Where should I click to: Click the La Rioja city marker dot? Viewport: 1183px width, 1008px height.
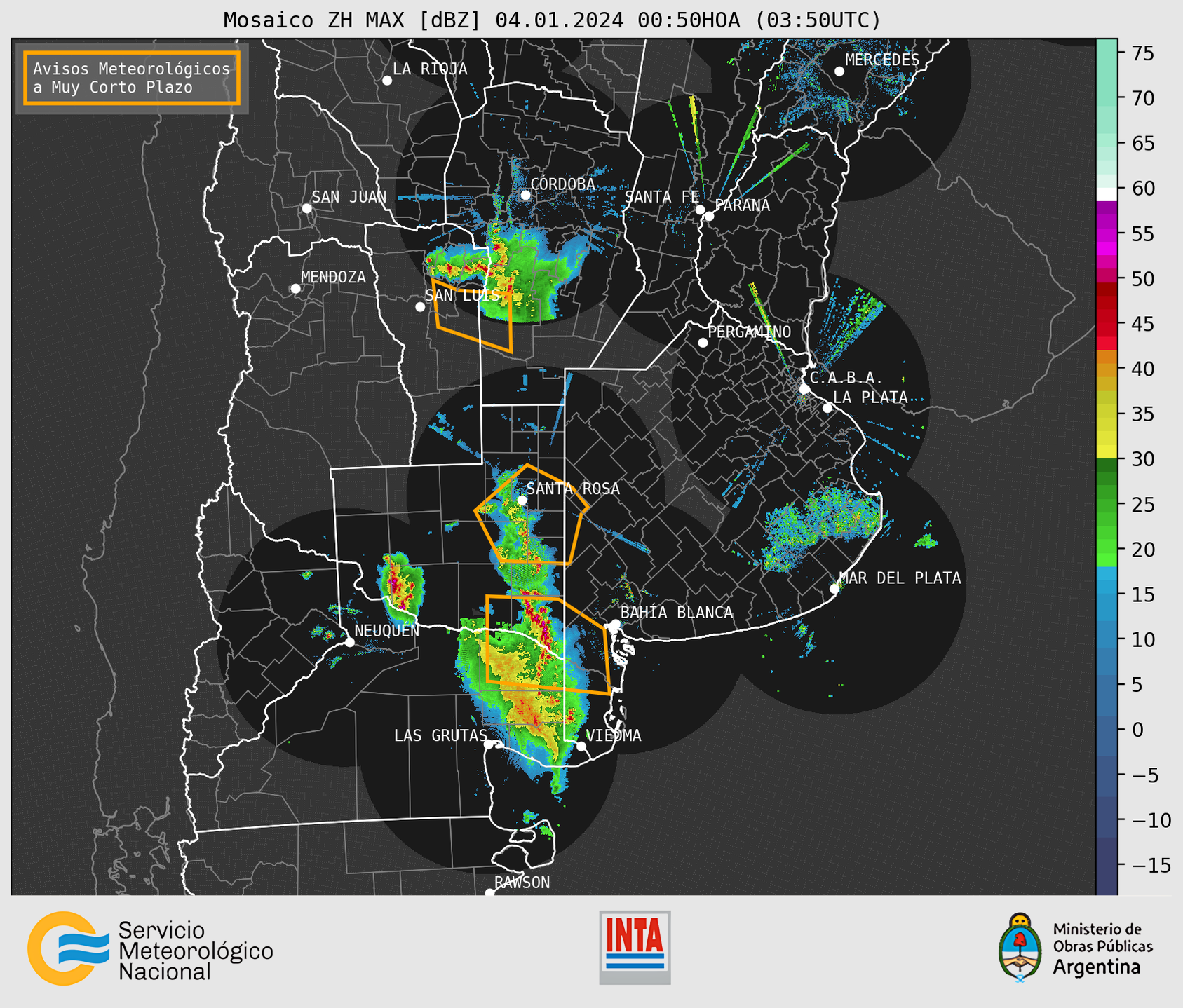pos(387,81)
